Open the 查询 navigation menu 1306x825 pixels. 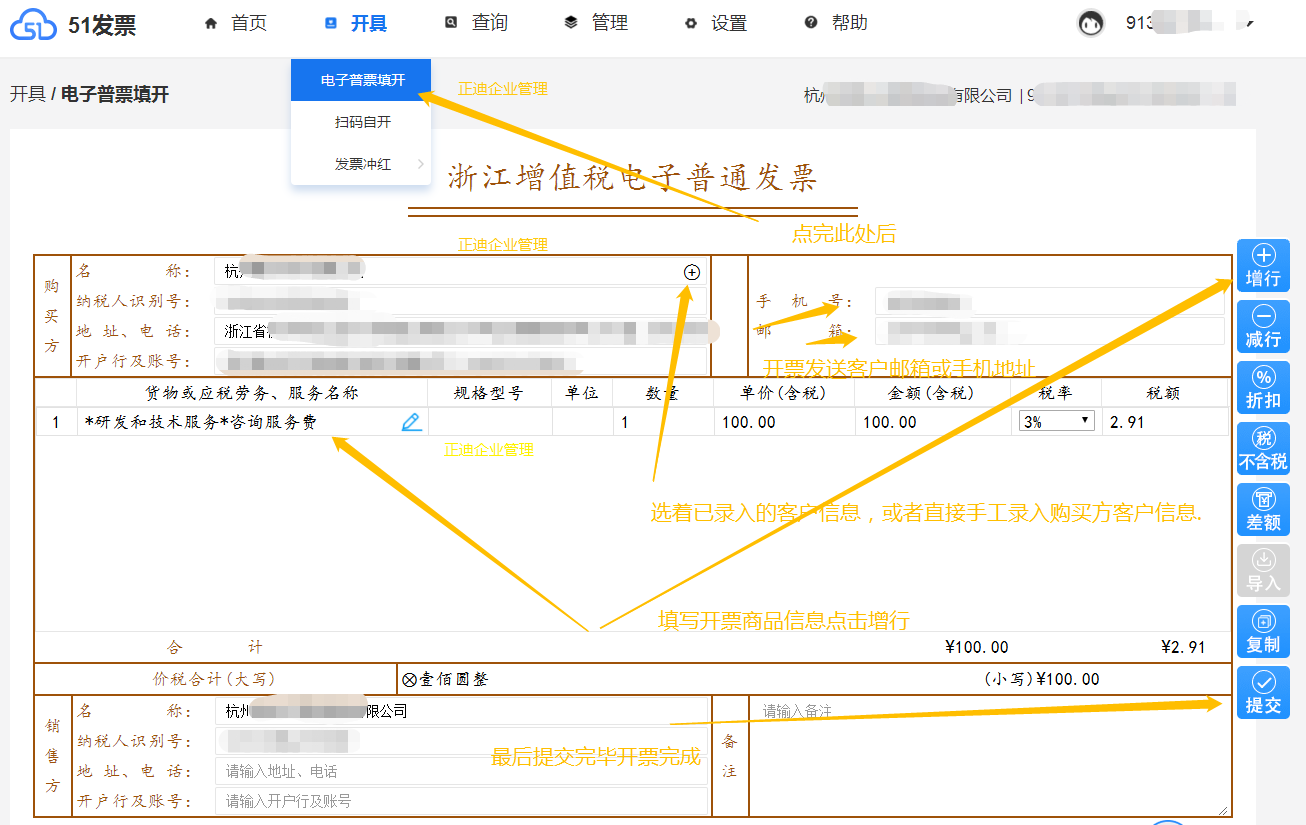[477, 23]
